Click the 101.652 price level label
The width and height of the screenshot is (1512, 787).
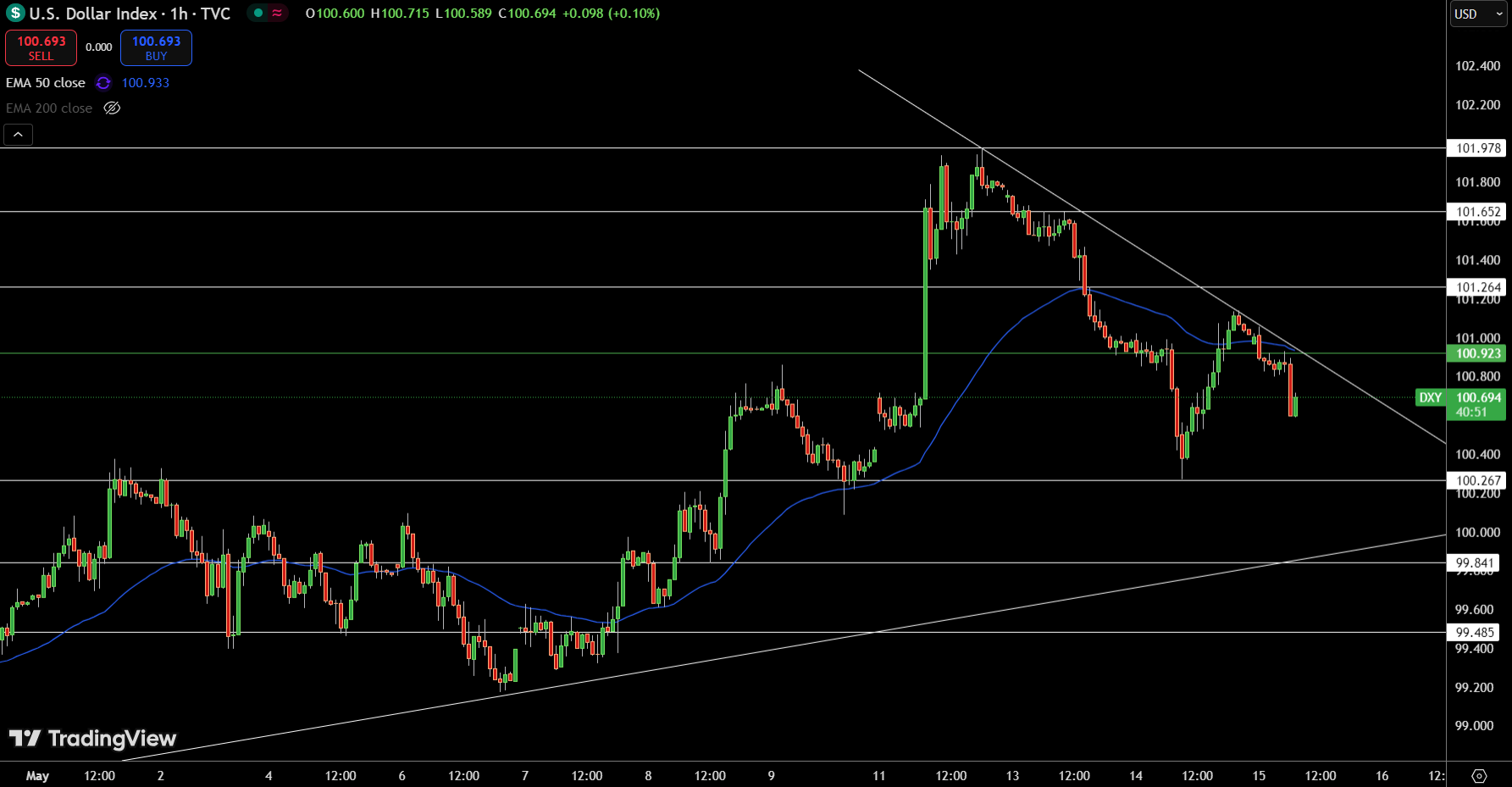point(1477,212)
